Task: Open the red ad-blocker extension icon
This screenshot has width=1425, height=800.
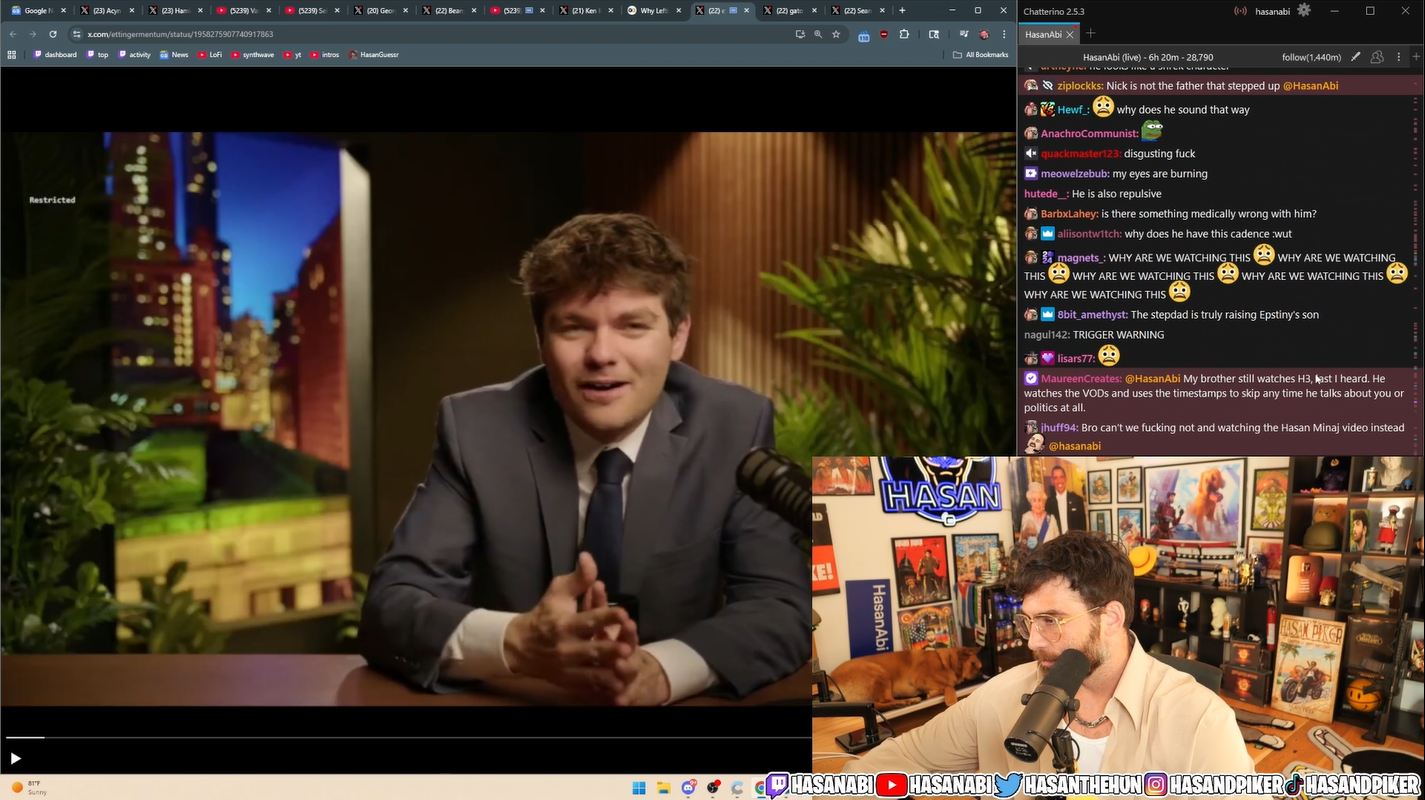Action: click(x=884, y=34)
